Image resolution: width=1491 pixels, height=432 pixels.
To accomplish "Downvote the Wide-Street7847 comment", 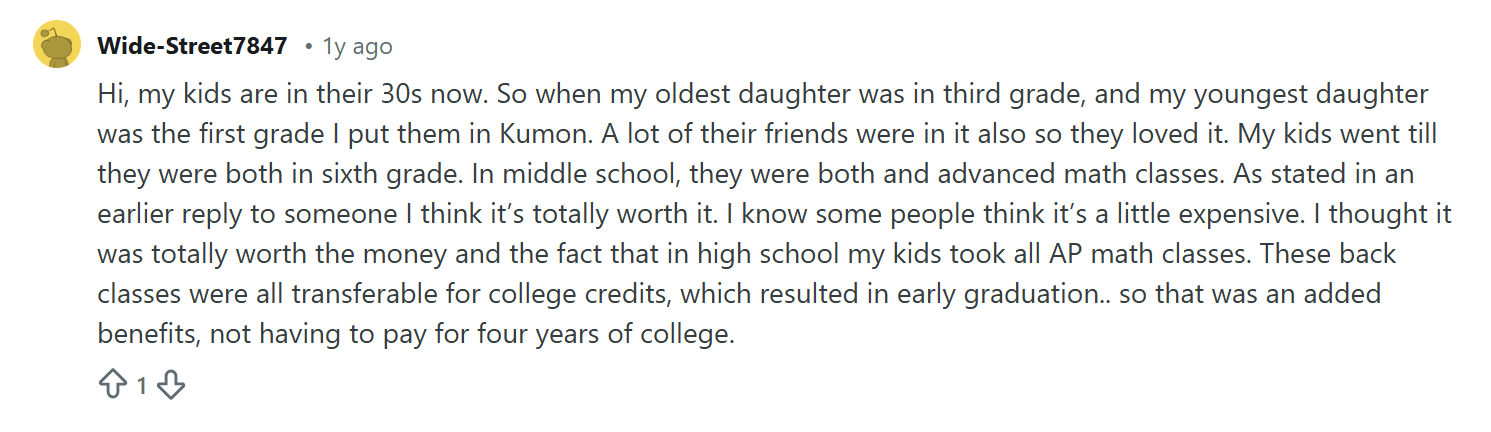I will 172,385.
